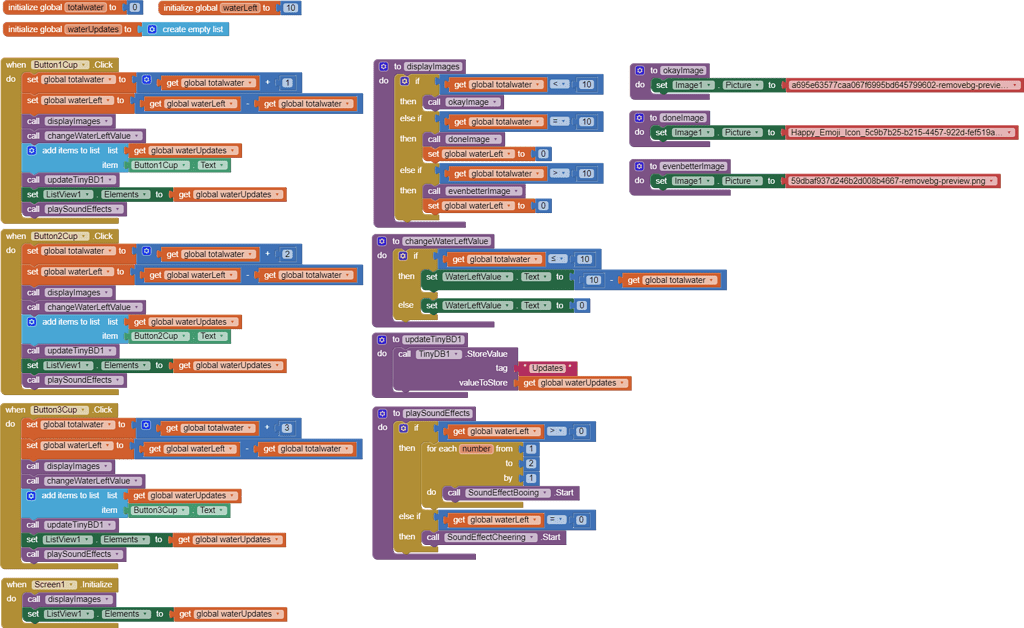Select the when Button3Cup.Click event block

[16, 410]
